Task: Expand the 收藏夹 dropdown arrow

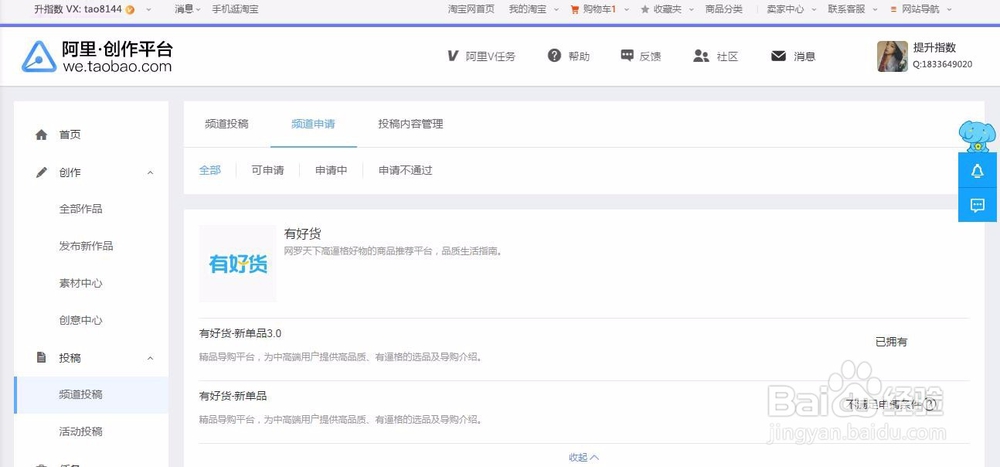Action: (x=691, y=10)
